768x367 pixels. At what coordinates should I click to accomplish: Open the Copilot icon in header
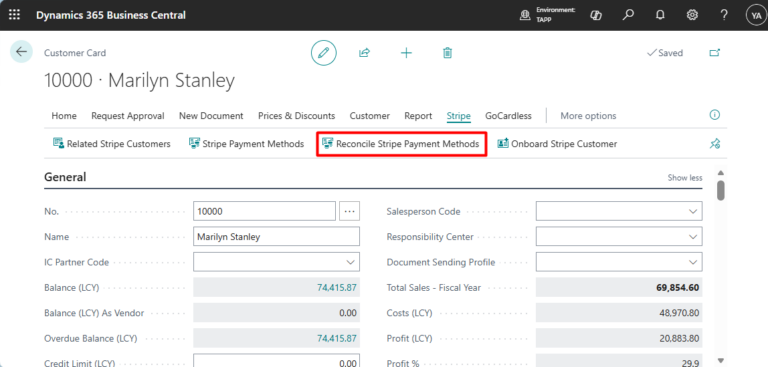pyautogui.click(x=596, y=15)
